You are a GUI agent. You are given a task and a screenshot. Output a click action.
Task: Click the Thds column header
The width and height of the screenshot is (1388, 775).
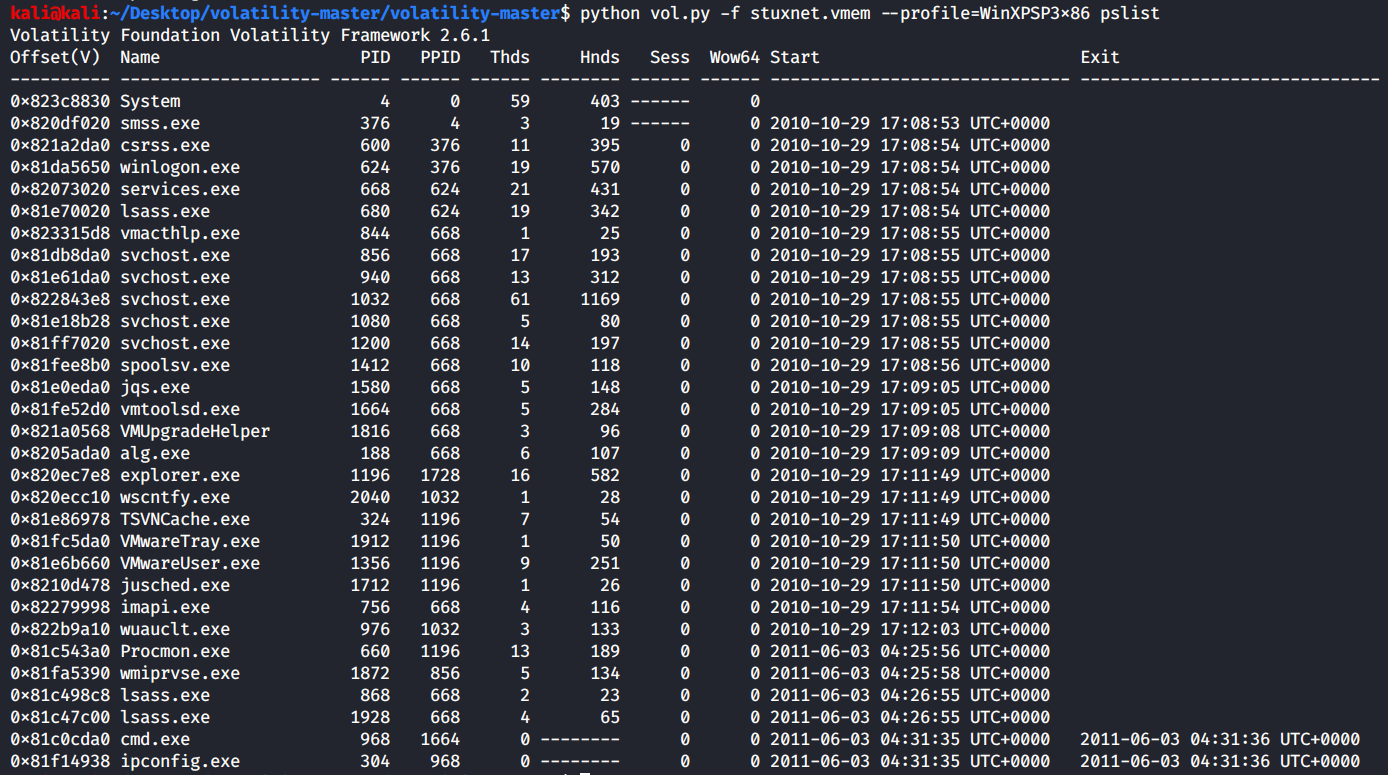510,57
